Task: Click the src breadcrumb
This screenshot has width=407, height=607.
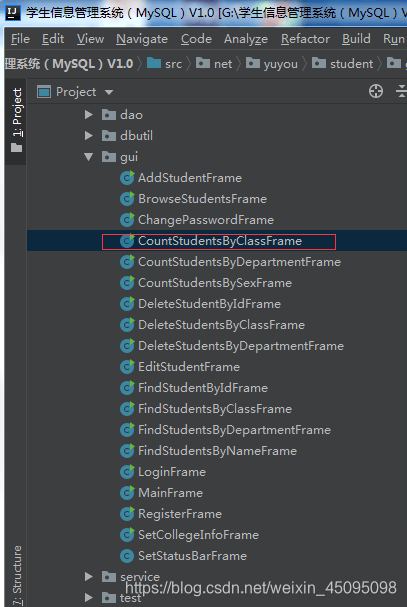Action: pos(165,63)
